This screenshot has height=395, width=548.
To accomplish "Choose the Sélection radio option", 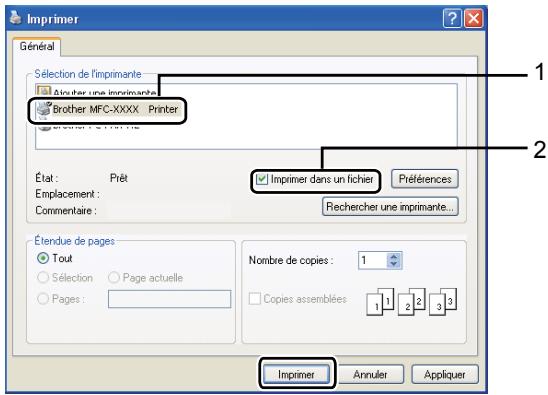I will 43,278.
